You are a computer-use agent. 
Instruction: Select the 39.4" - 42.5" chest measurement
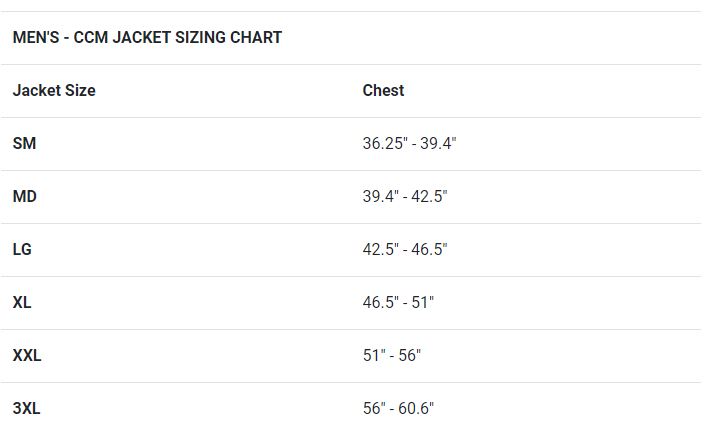tap(405, 197)
